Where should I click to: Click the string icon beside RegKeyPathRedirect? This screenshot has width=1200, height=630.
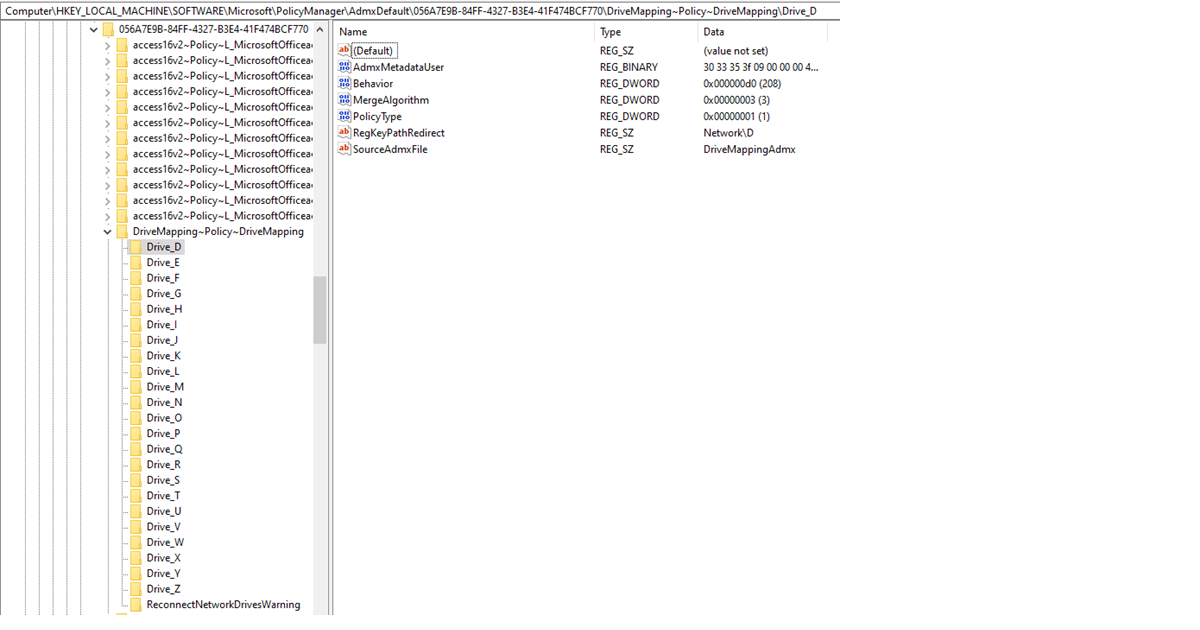point(345,132)
